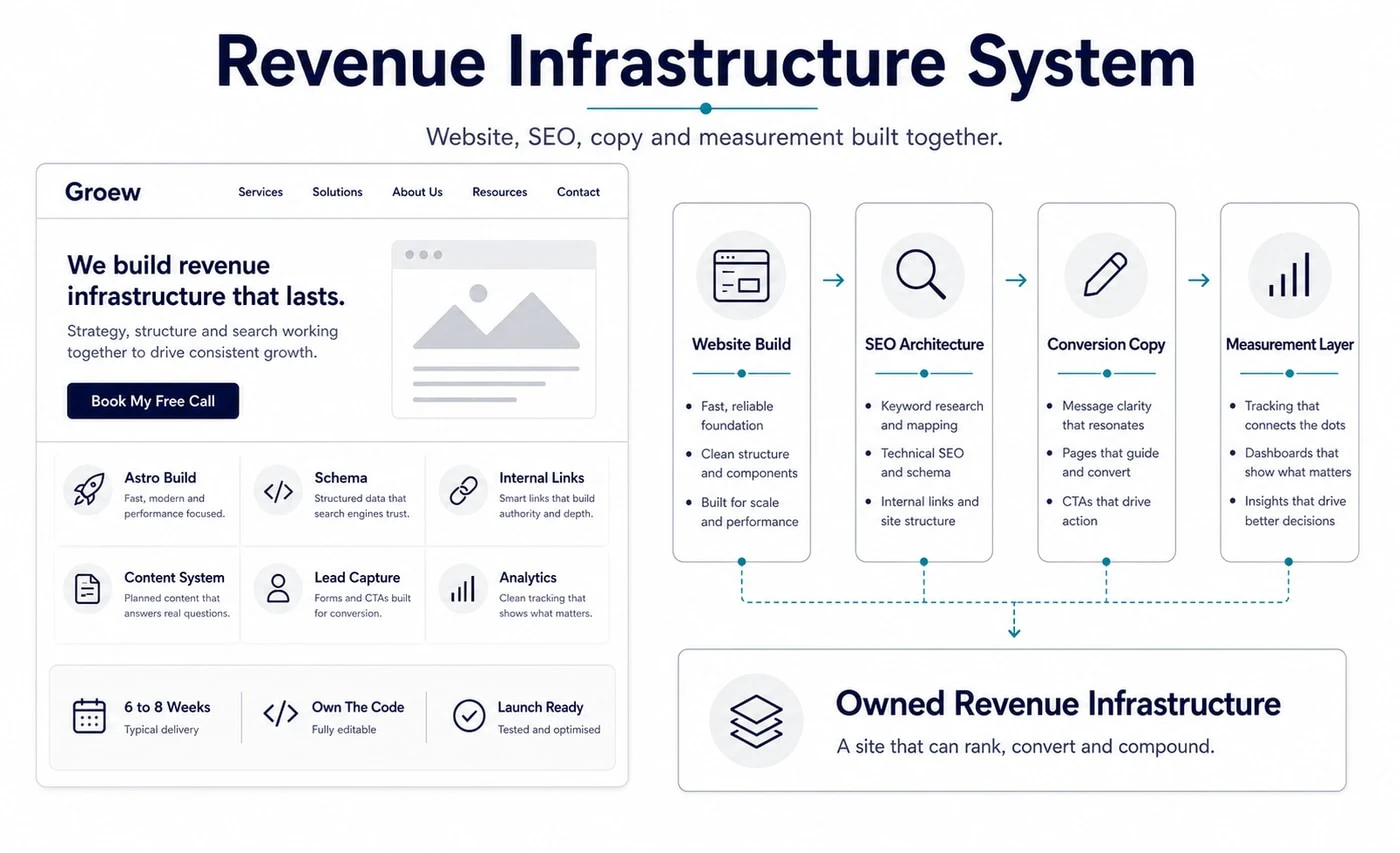This screenshot has width=1400, height=853.
Task: Click the Internal Links chain icon
Action: (x=463, y=490)
